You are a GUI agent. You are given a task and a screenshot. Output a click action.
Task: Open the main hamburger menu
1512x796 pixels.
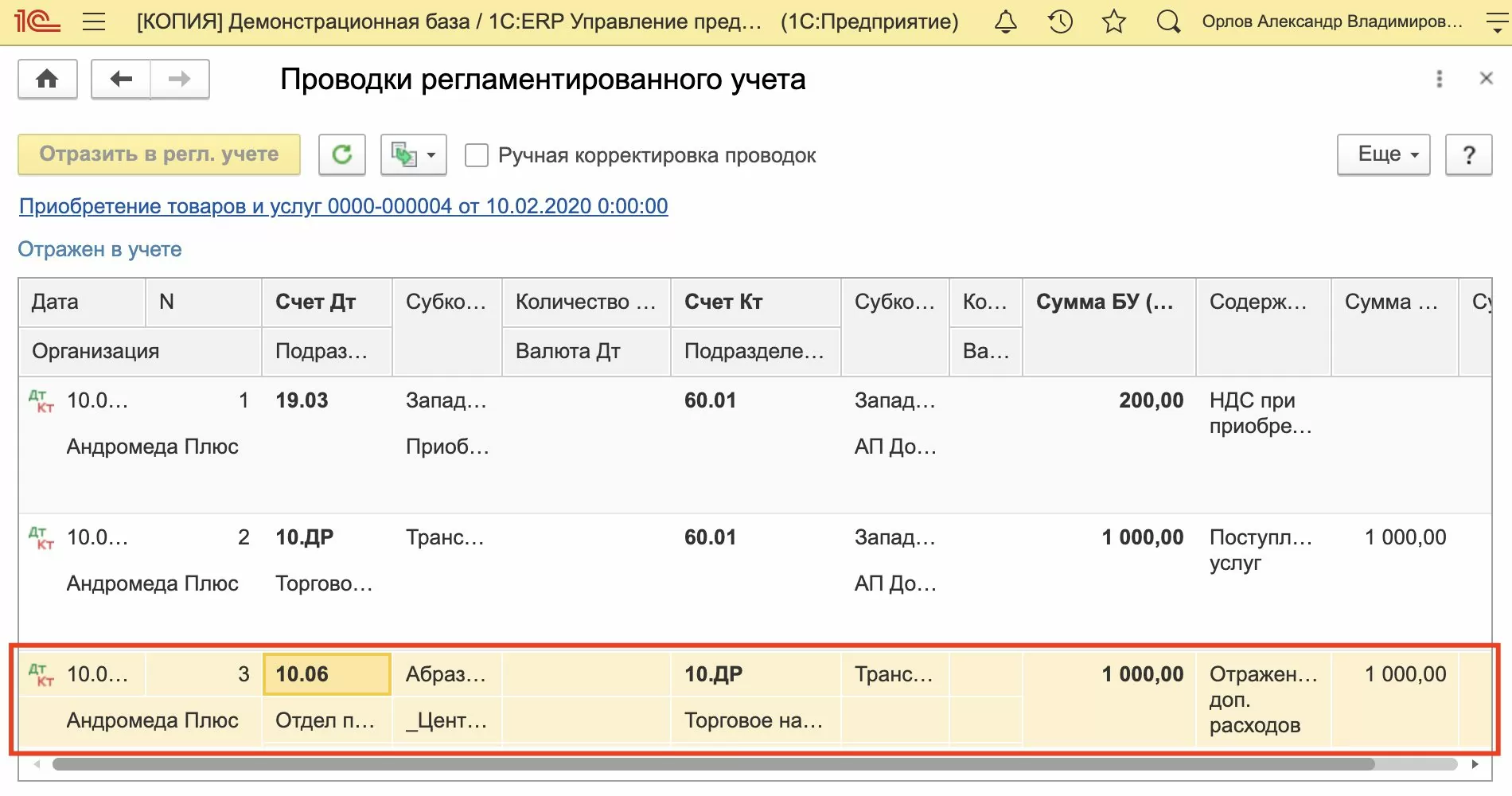tap(94, 21)
